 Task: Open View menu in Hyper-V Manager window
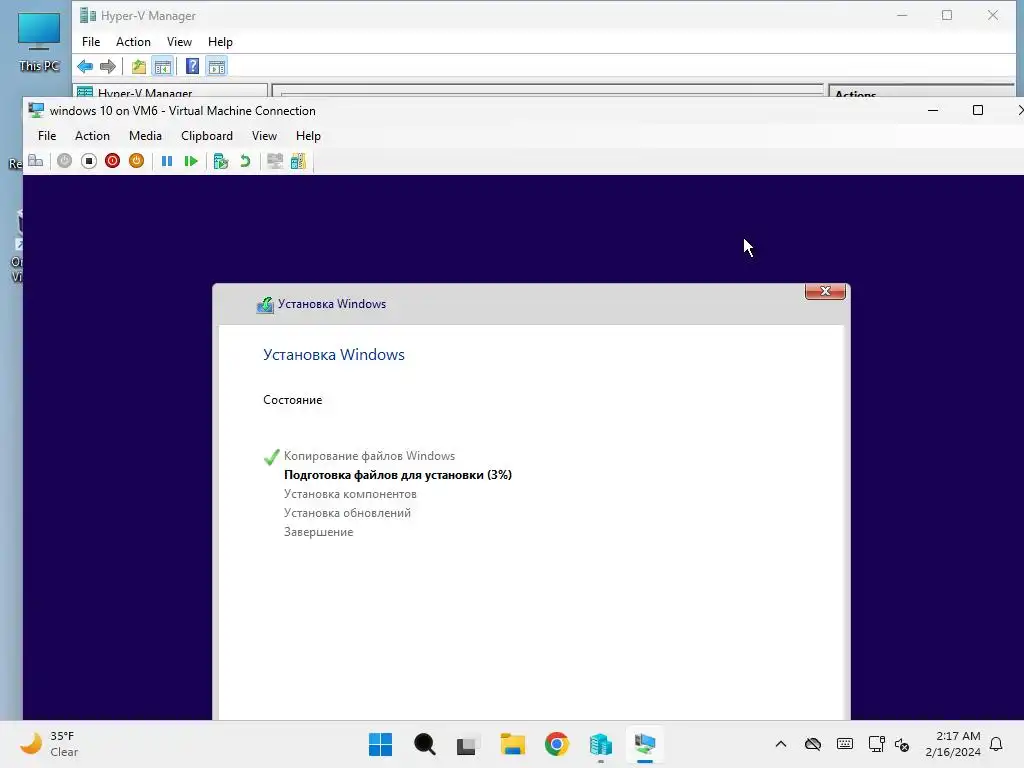179,42
